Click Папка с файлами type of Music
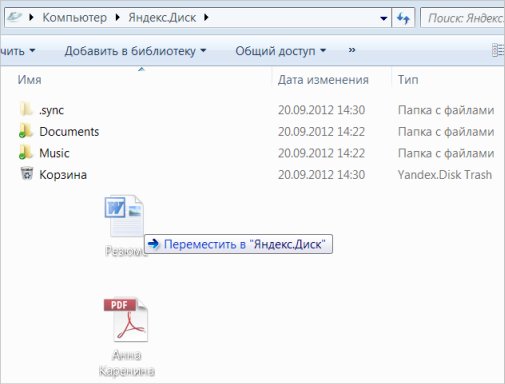This screenshot has width=505, height=384. click(x=446, y=153)
